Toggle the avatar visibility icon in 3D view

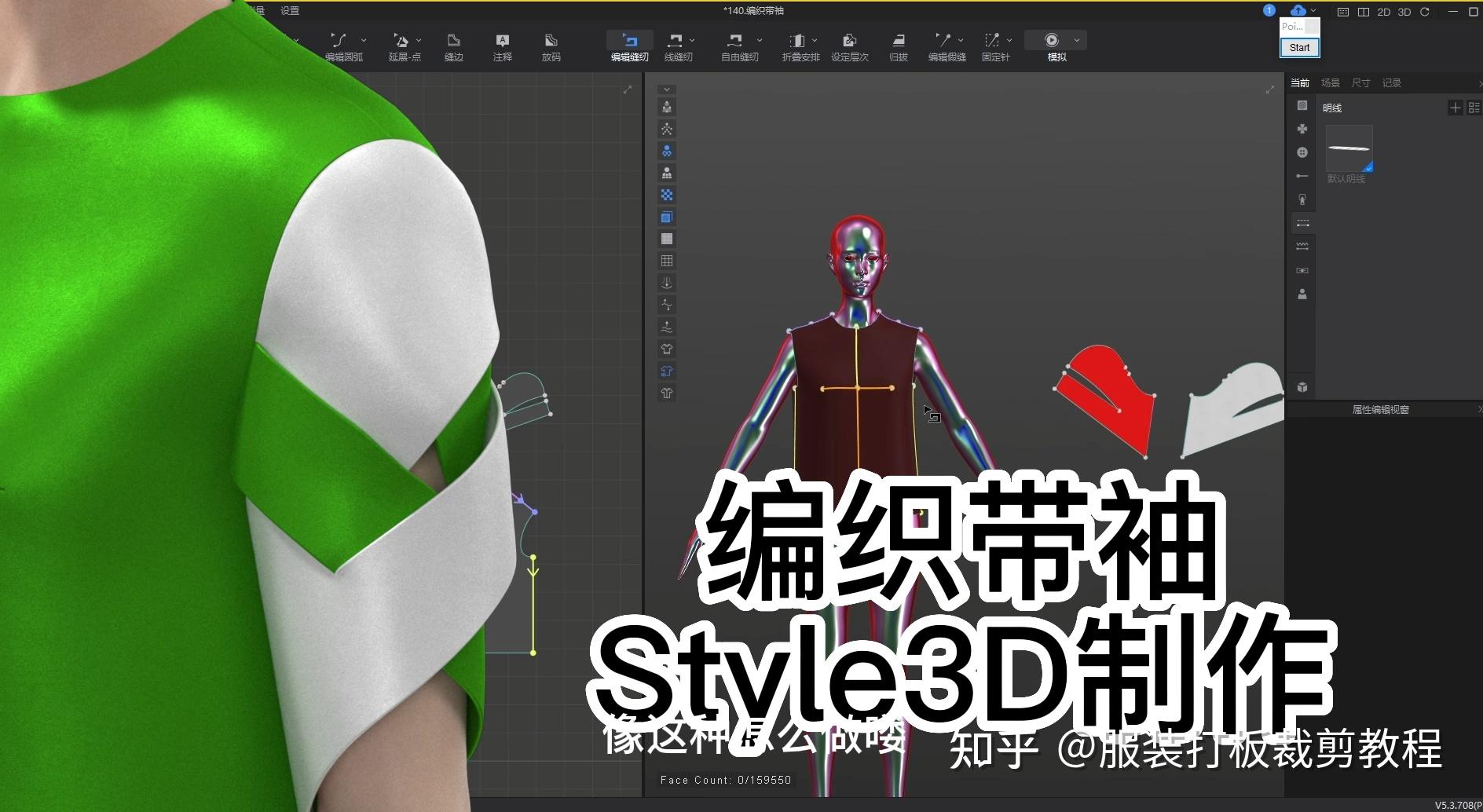[x=666, y=151]
